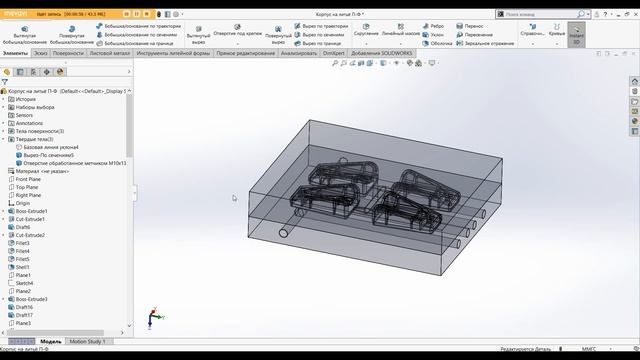Select Повернутая бобышка/основание tool
Screen dimensions: 640x360
tap(72, 35)
